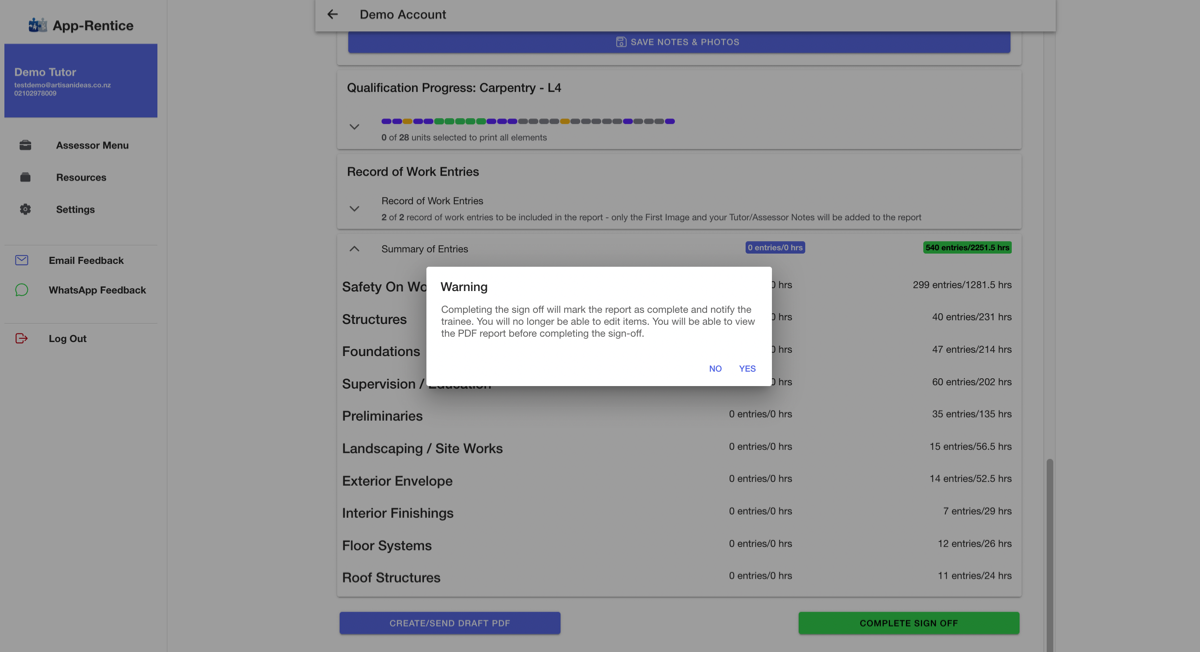The height and width of the screenshot is (652, 1200).
Task: Click the Assessor Menu briefcase icon
Action: tap(25, 145)
